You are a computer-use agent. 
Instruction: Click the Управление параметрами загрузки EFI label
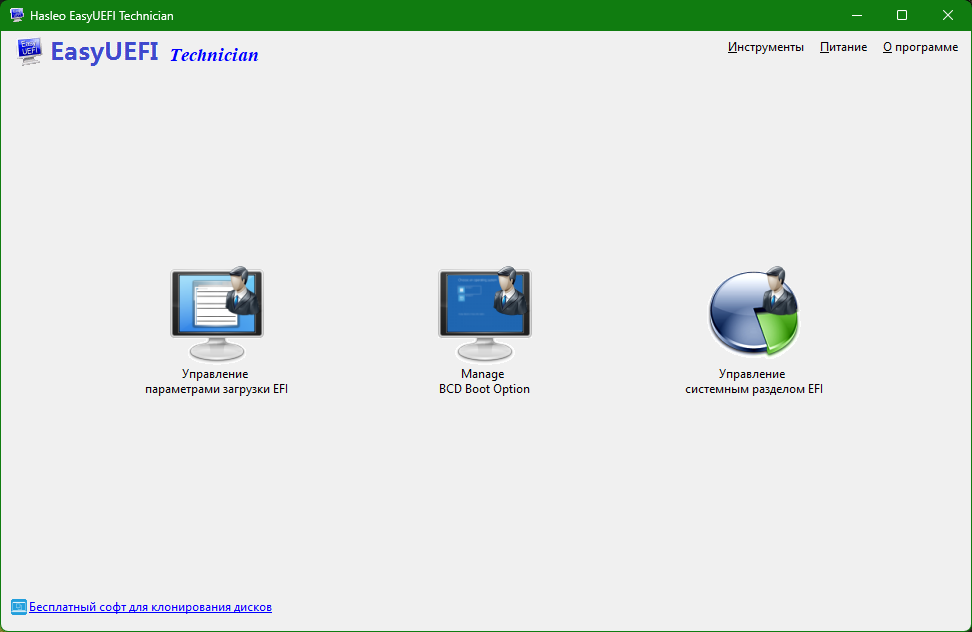pos(216,382)
